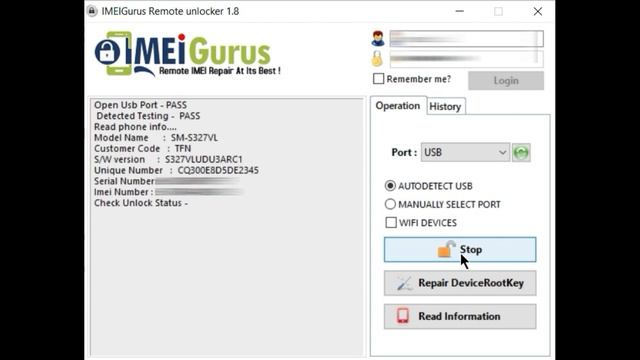Click the user avatar icon beside username field
The width and height of the screenshot is (640, 360).
coord(378,39)
